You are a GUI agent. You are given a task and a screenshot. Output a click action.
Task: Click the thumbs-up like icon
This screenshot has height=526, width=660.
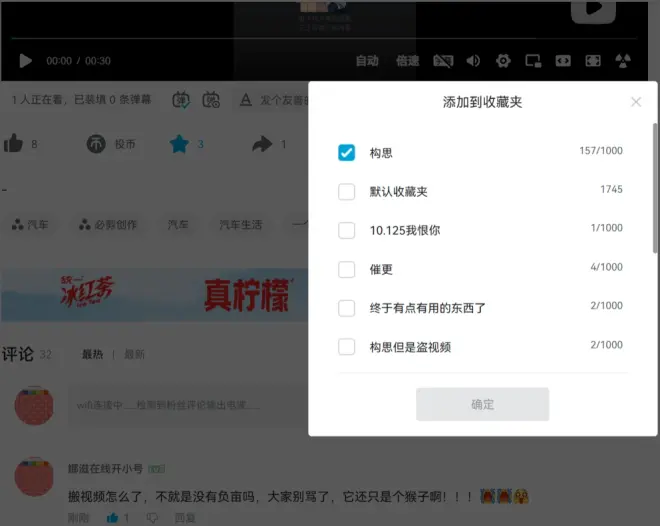14,144
